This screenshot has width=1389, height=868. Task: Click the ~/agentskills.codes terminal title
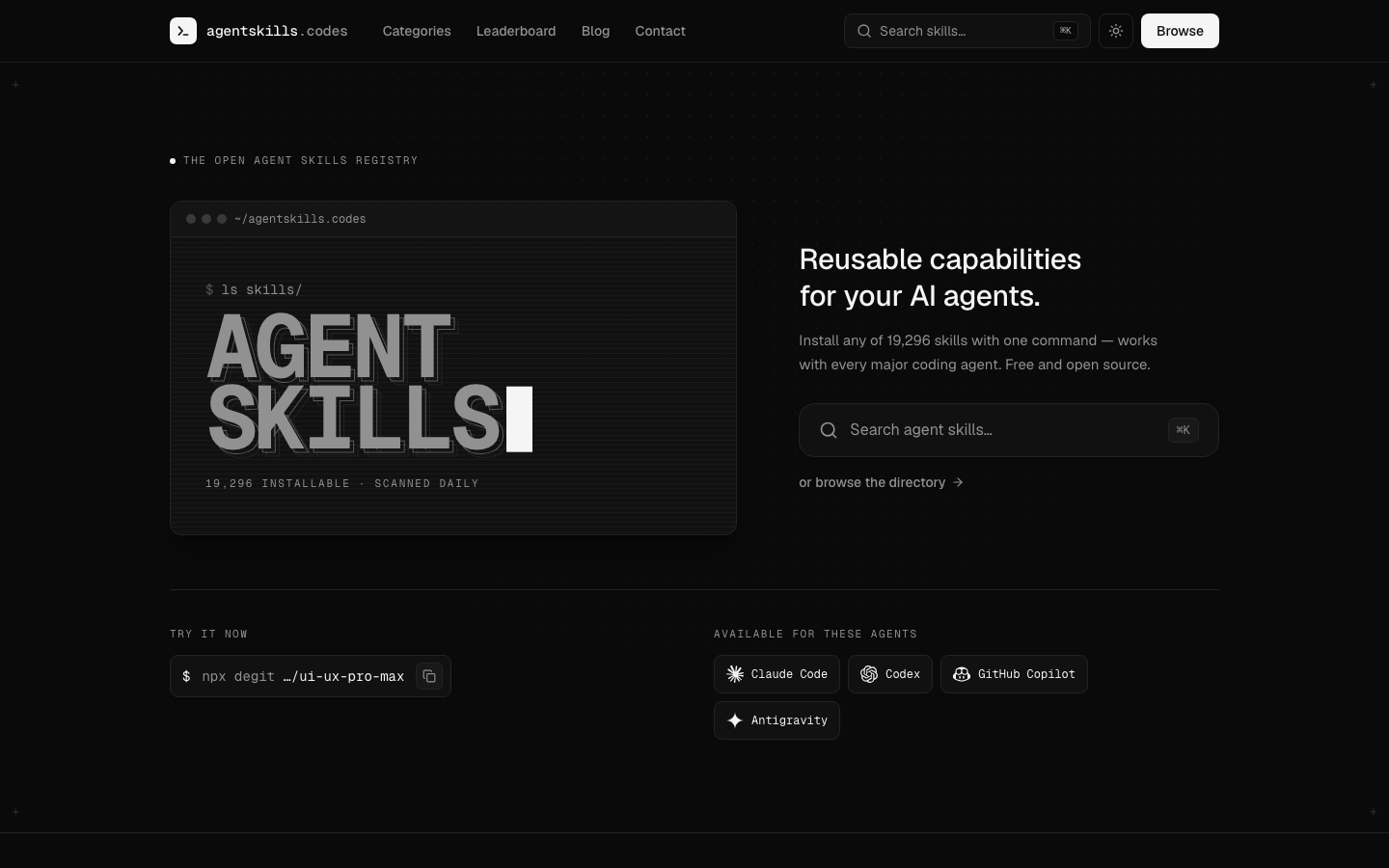tap(300, 219)
